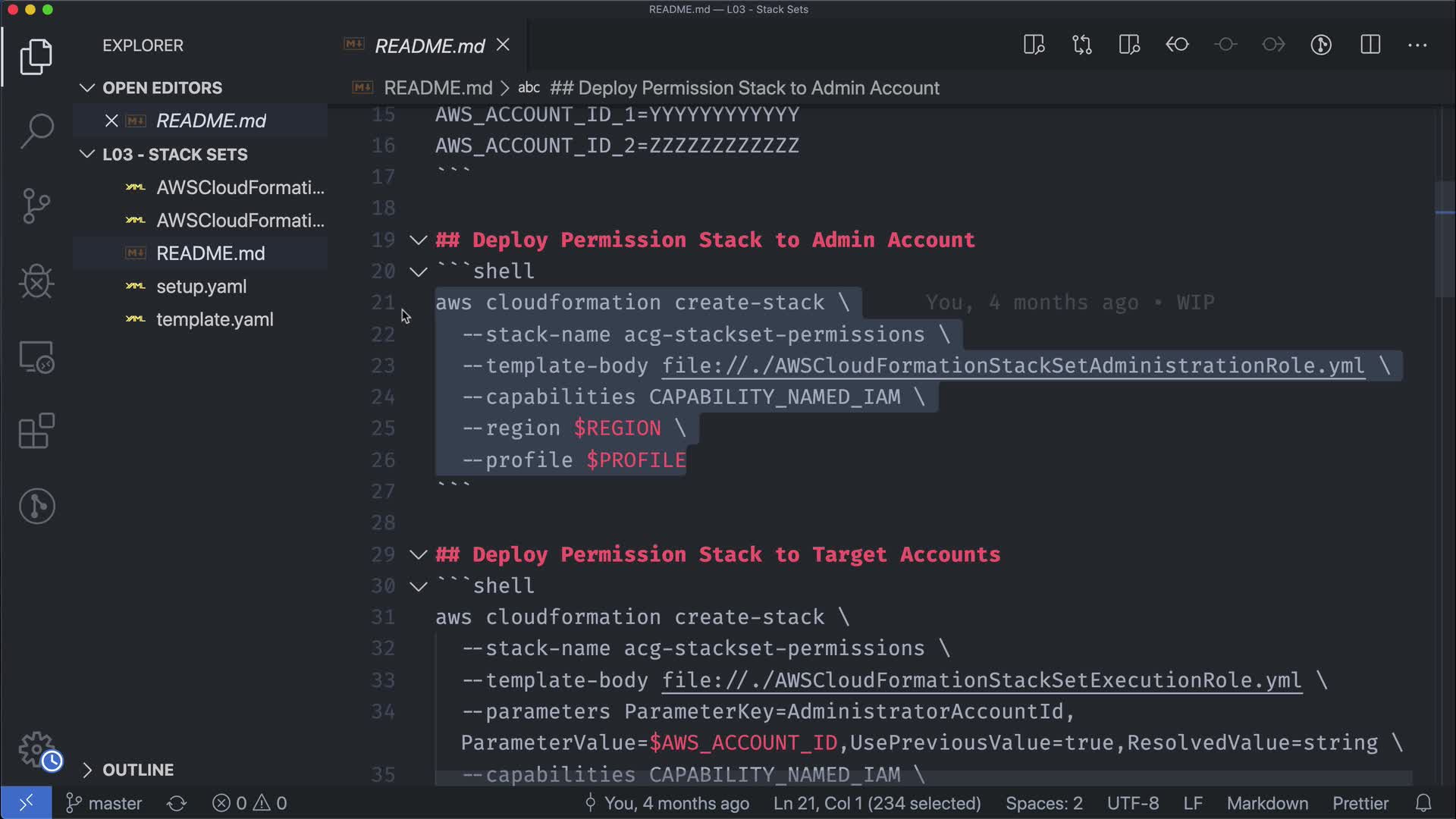Select the README.md editor tab
The height and width of the screenshot is (819, 1456).
pyautogui.click(x=429, y=46)
